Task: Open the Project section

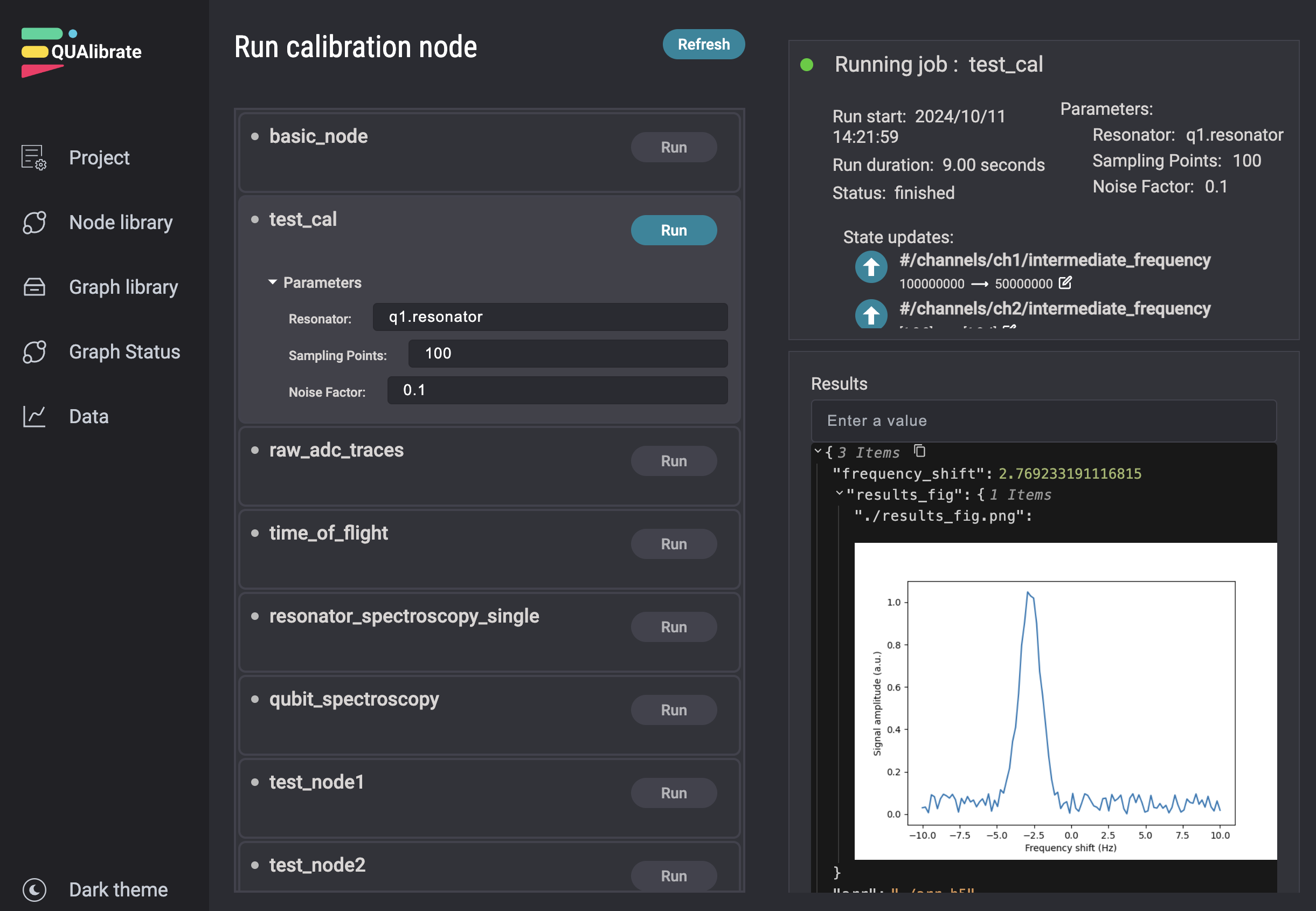Action: point(99,157)
